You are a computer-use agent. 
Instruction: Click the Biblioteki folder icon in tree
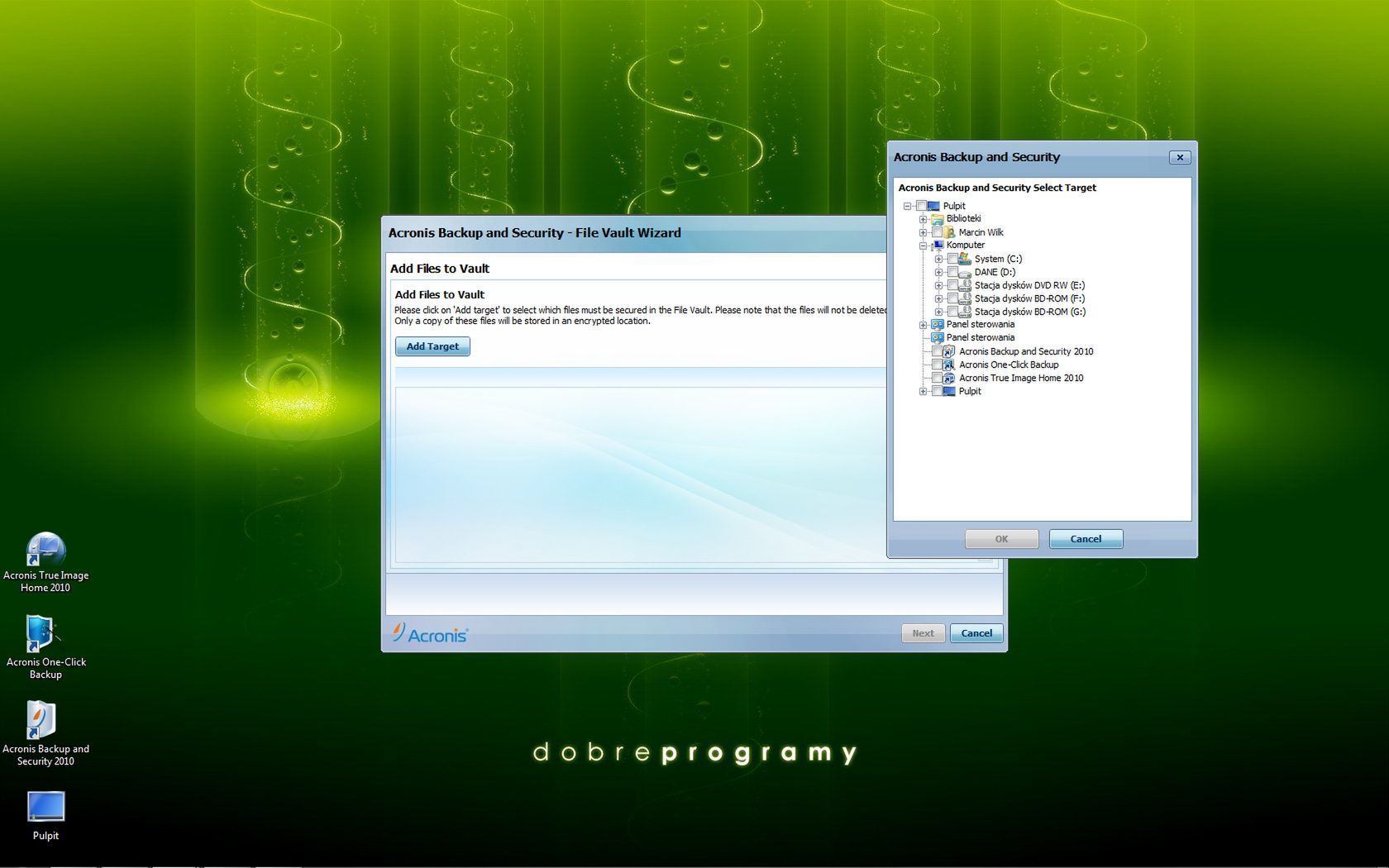coord(938,219)
